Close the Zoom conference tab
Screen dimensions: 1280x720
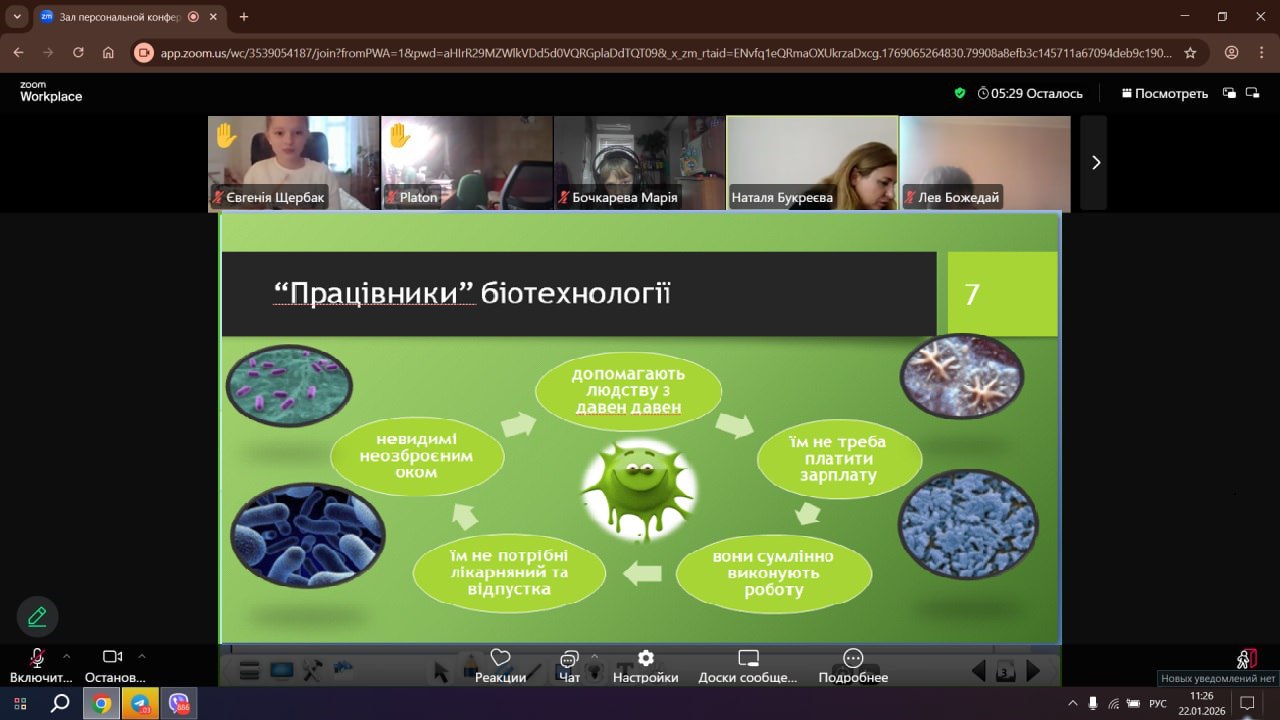[x=212, y=17]
